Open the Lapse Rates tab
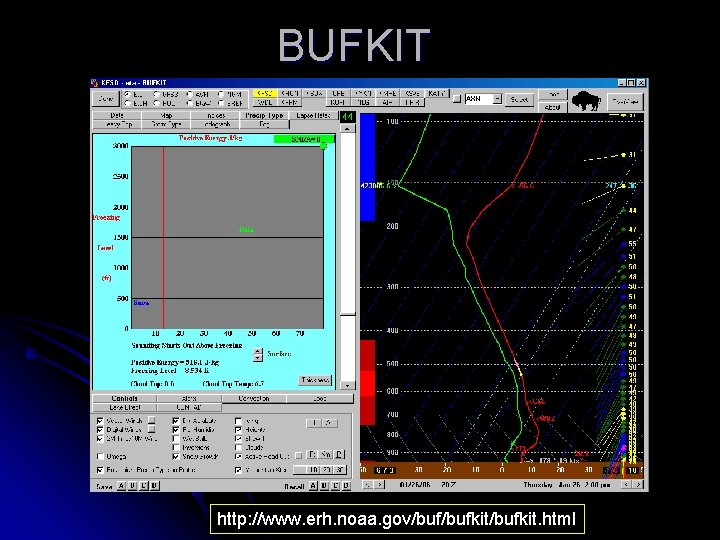Image resolution: width=720 pixels, height=540 pixels. click(x=313, y=115)
